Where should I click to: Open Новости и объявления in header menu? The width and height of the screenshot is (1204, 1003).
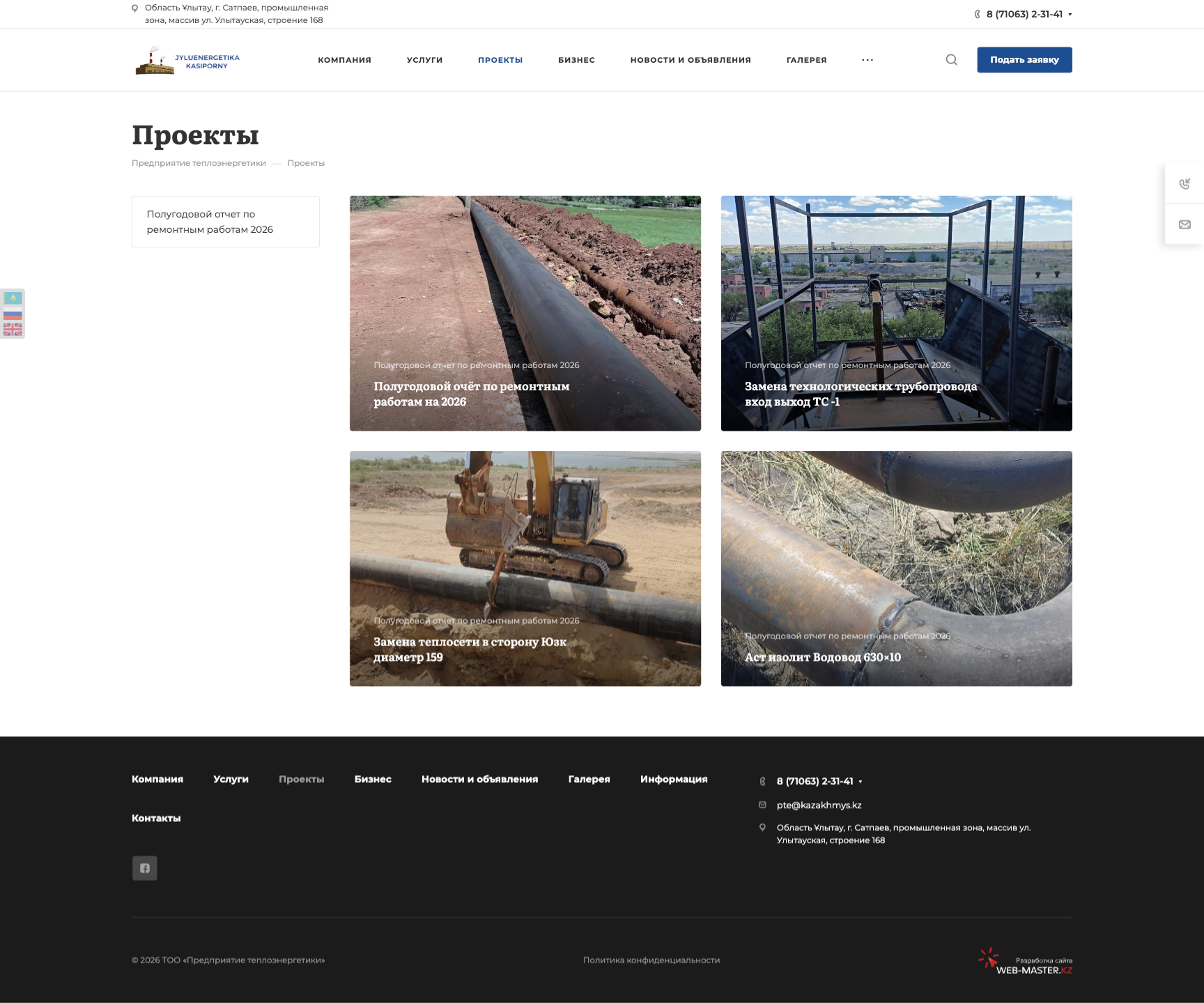tap(690, 60)
